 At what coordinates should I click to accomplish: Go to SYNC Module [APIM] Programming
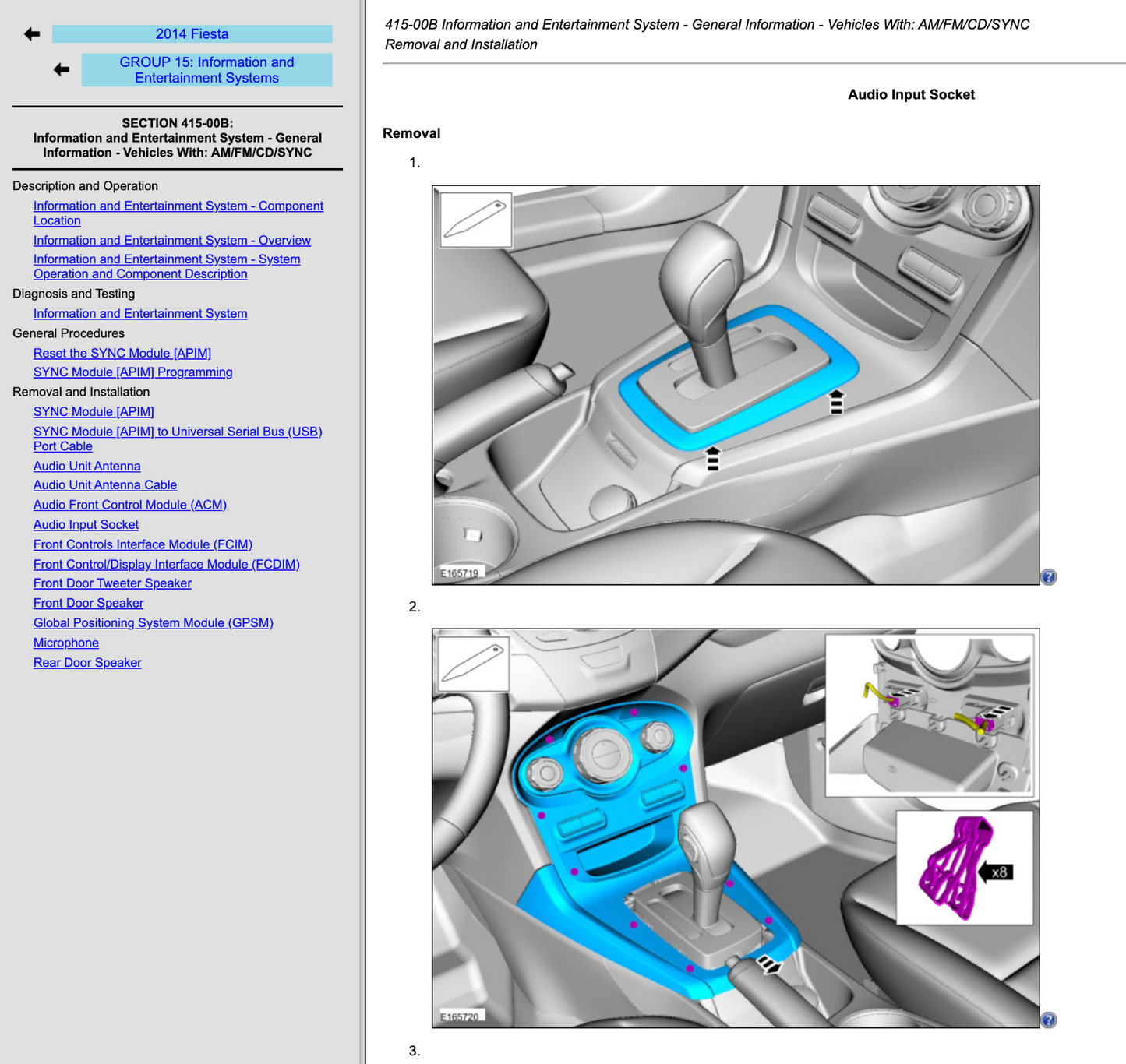pos(132,372)
